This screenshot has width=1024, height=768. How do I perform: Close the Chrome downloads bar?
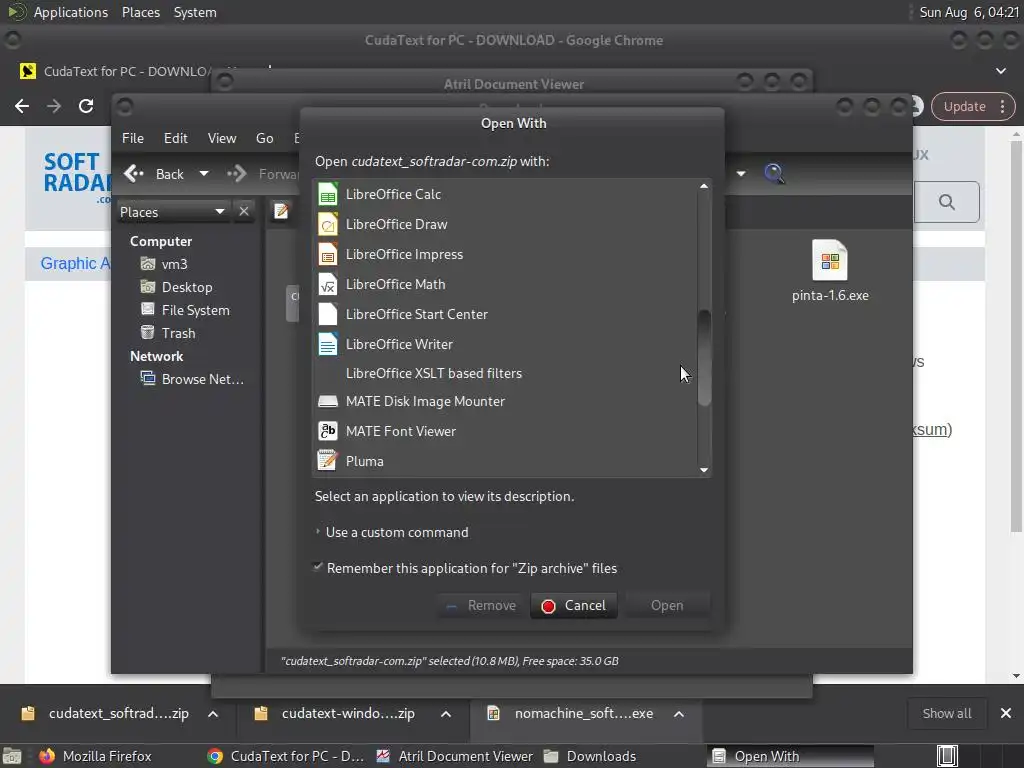[x=1006, y=713]
